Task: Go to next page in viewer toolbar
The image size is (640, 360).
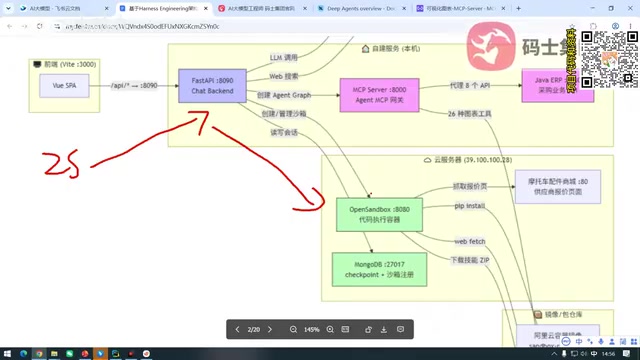Action: 270,329
